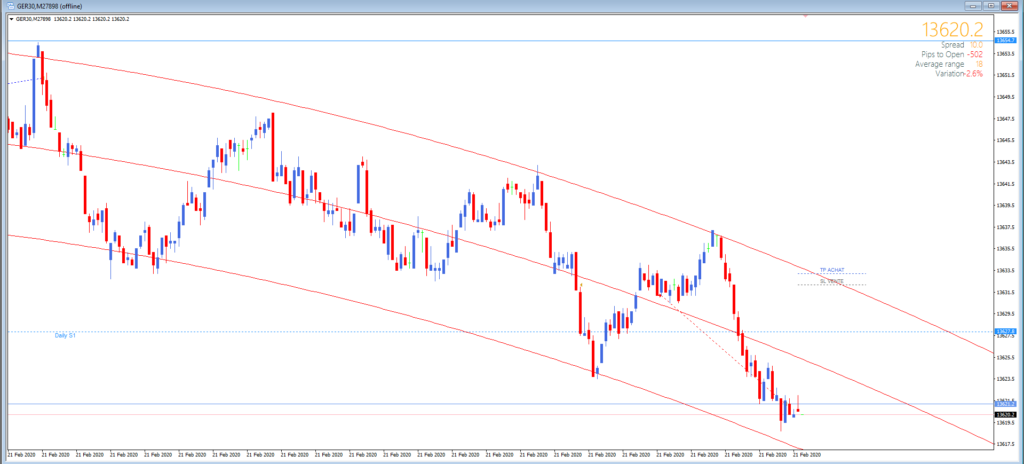Click the 13625.5 price axis label
Viewport: 1024px width, 464px height.
pyautogui.click(x=1004, y=357)
